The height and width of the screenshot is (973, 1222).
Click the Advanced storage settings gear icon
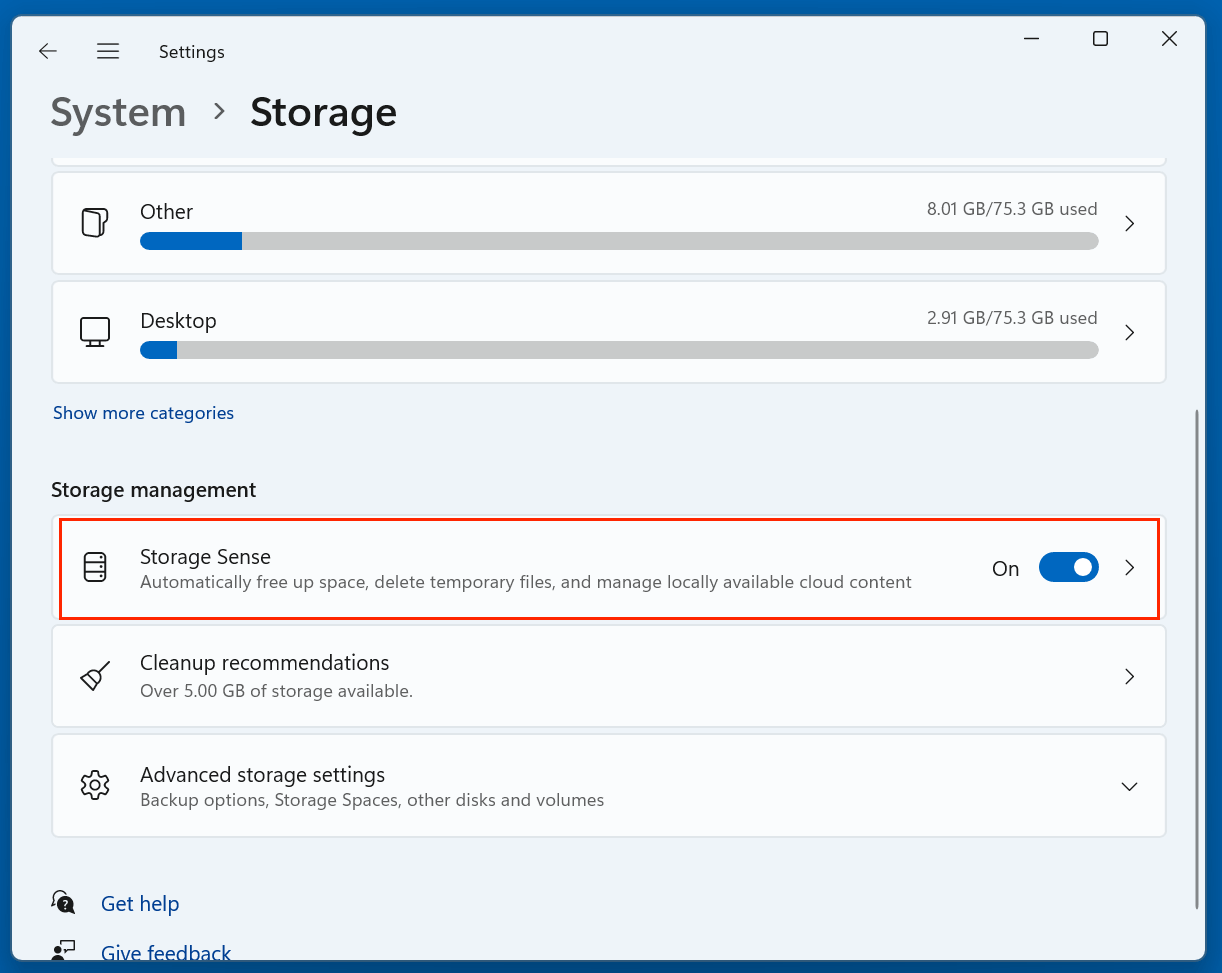pos(94,785)
